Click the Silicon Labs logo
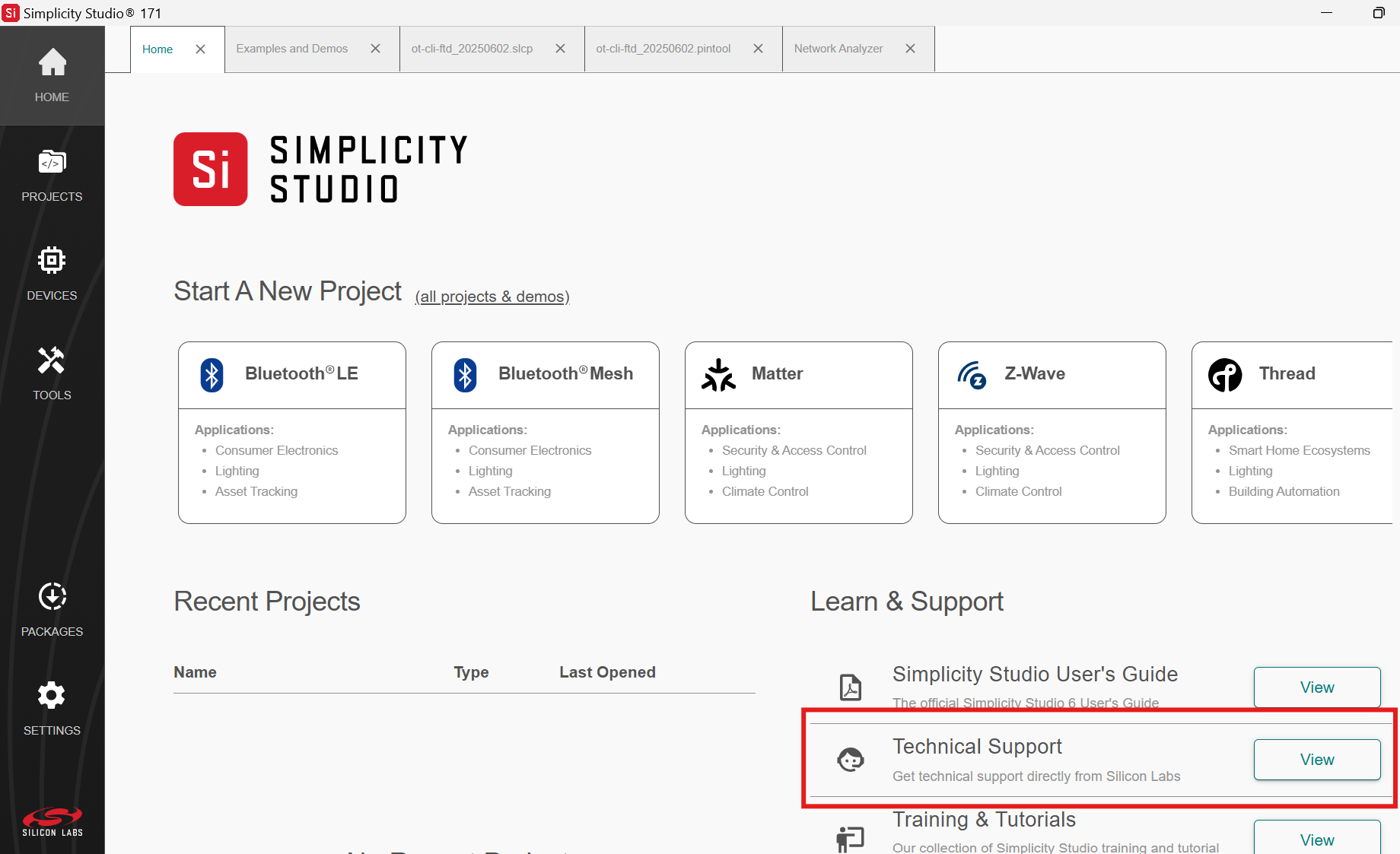This screenshot has height=854, width=1400. (52, 821)
